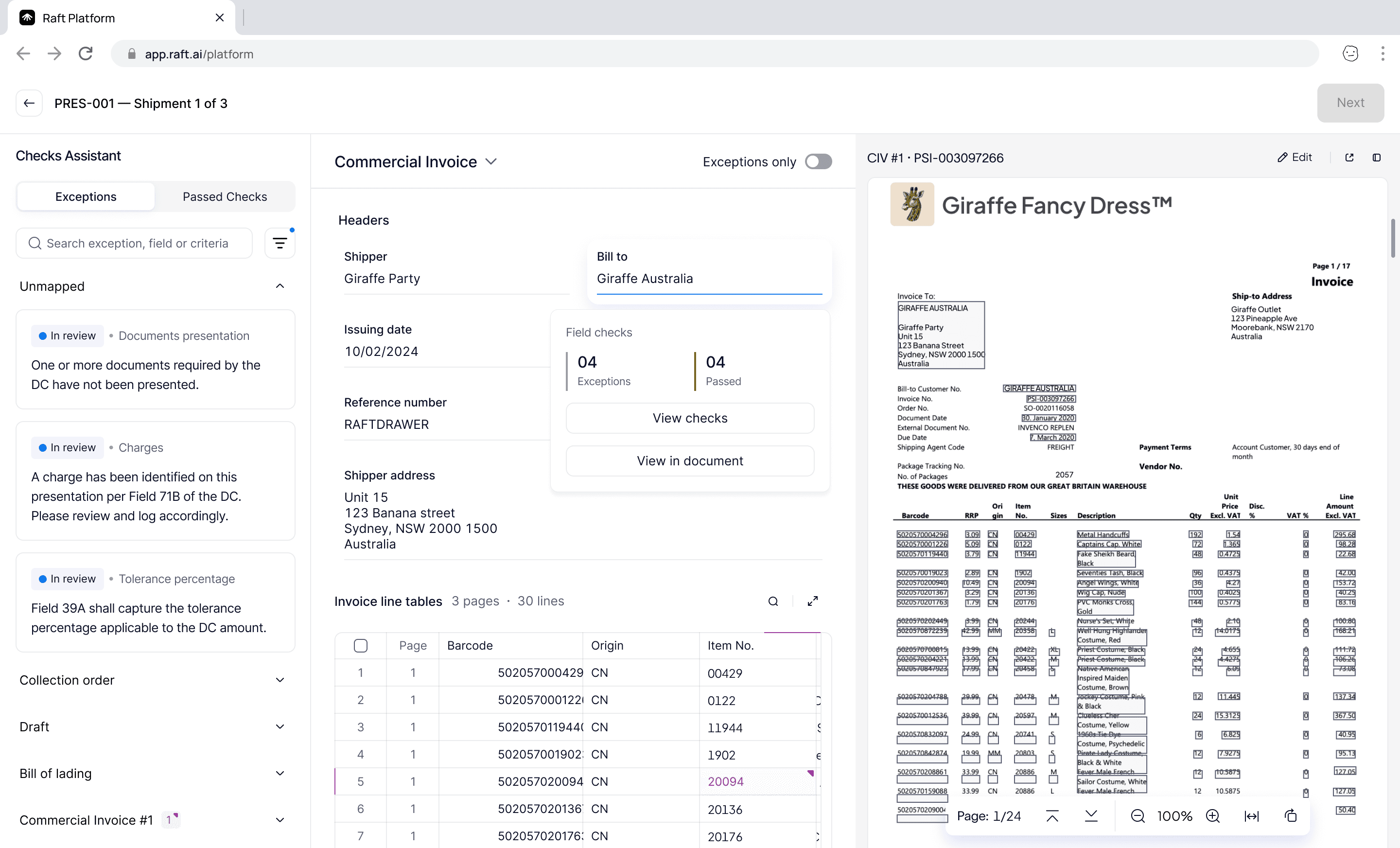Open the browser profile face icon
Viewport: 1400px width, 848px height.
(1350, 54)
